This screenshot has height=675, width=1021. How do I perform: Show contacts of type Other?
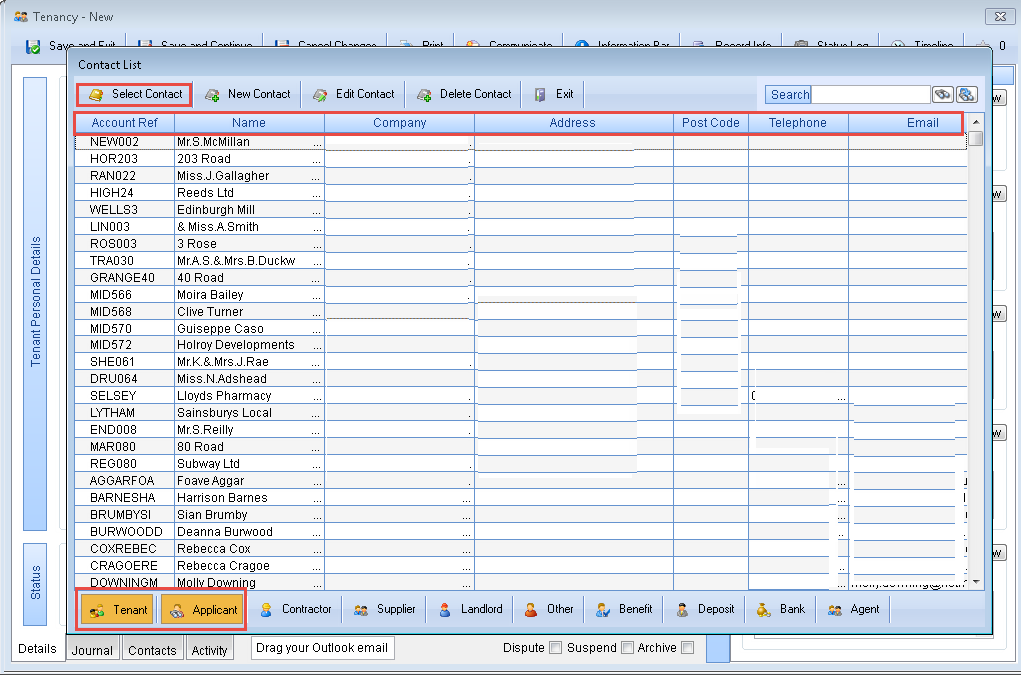[x=549, y=609]
